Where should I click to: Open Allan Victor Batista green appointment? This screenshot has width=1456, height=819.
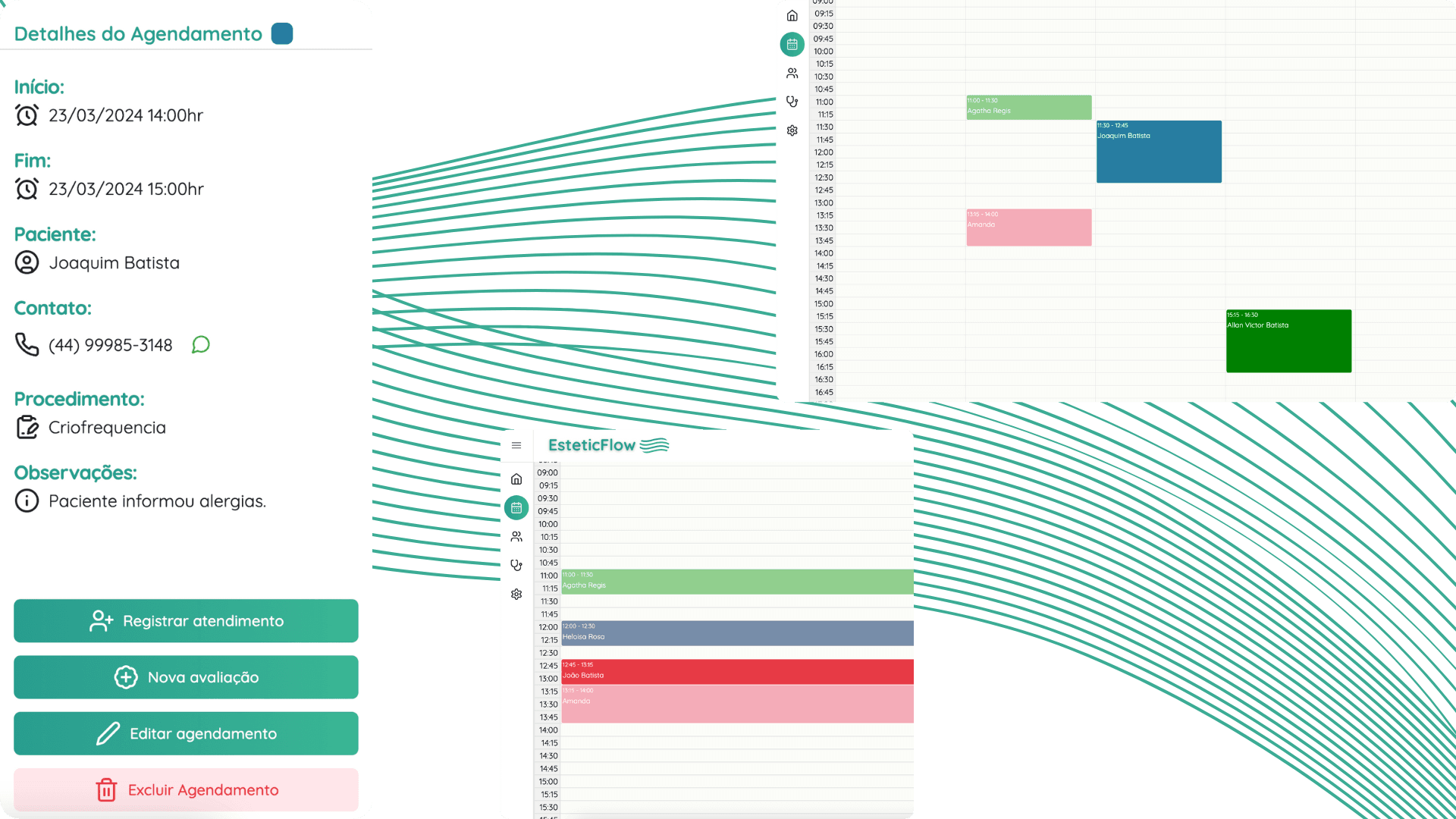point(1288,341)
